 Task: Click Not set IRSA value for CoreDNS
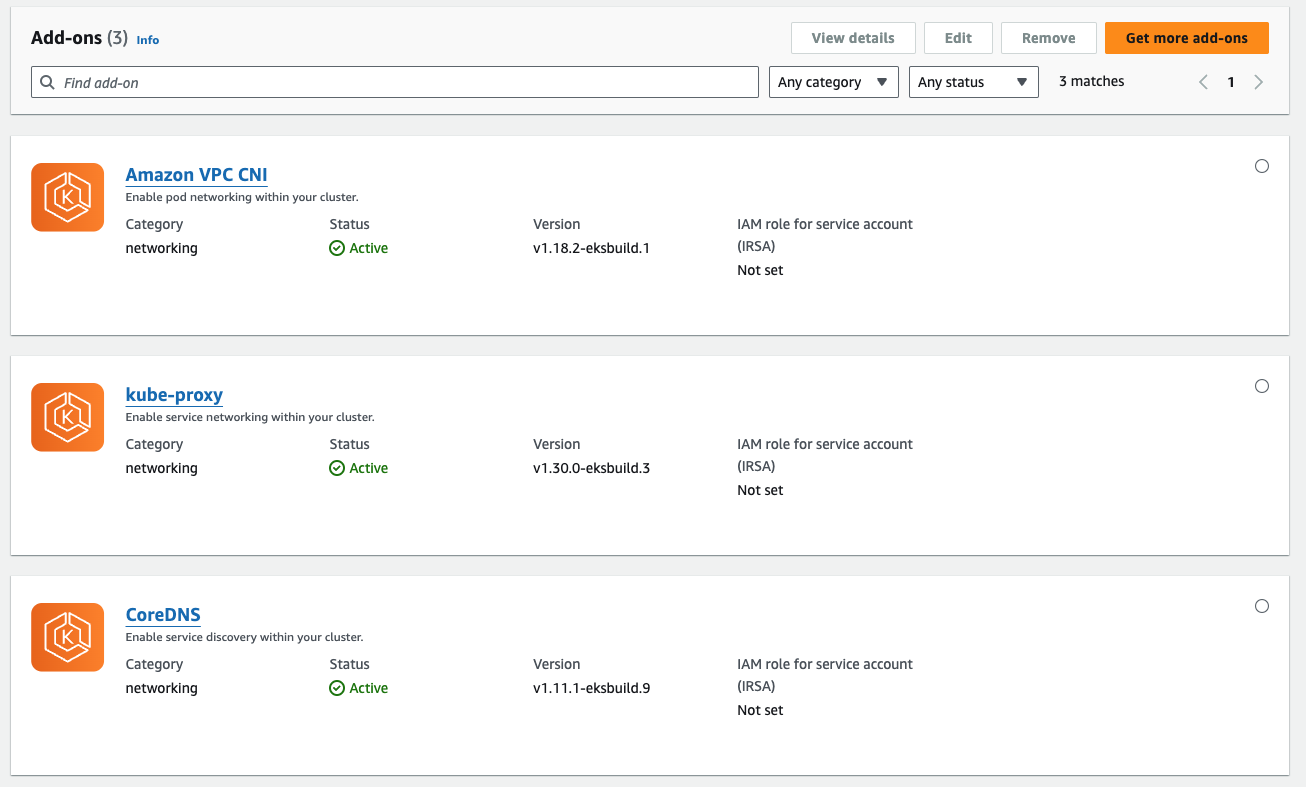pyautogui.click(x=760, y=710)
